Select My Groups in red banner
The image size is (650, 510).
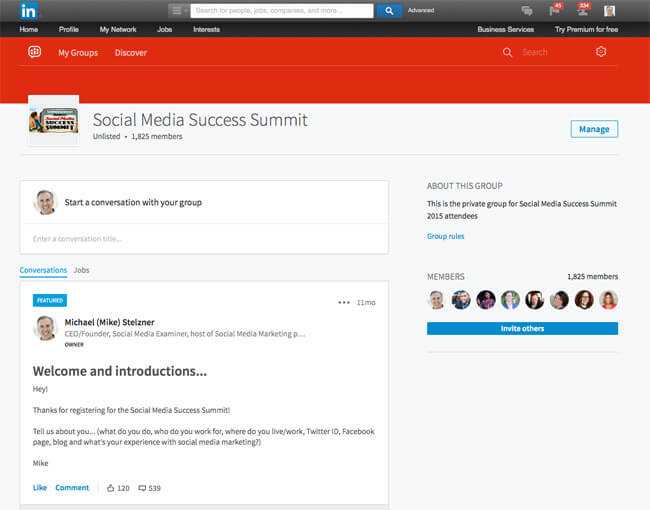pyautogui.click(x=78, y=53)
